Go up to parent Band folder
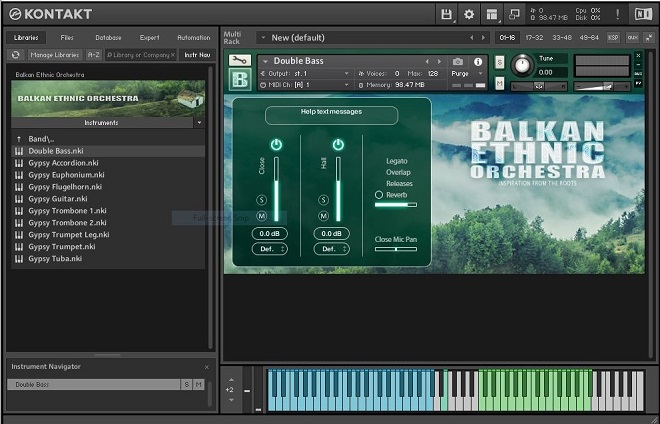This screenshot has width=660, height=424. (108, 139)
